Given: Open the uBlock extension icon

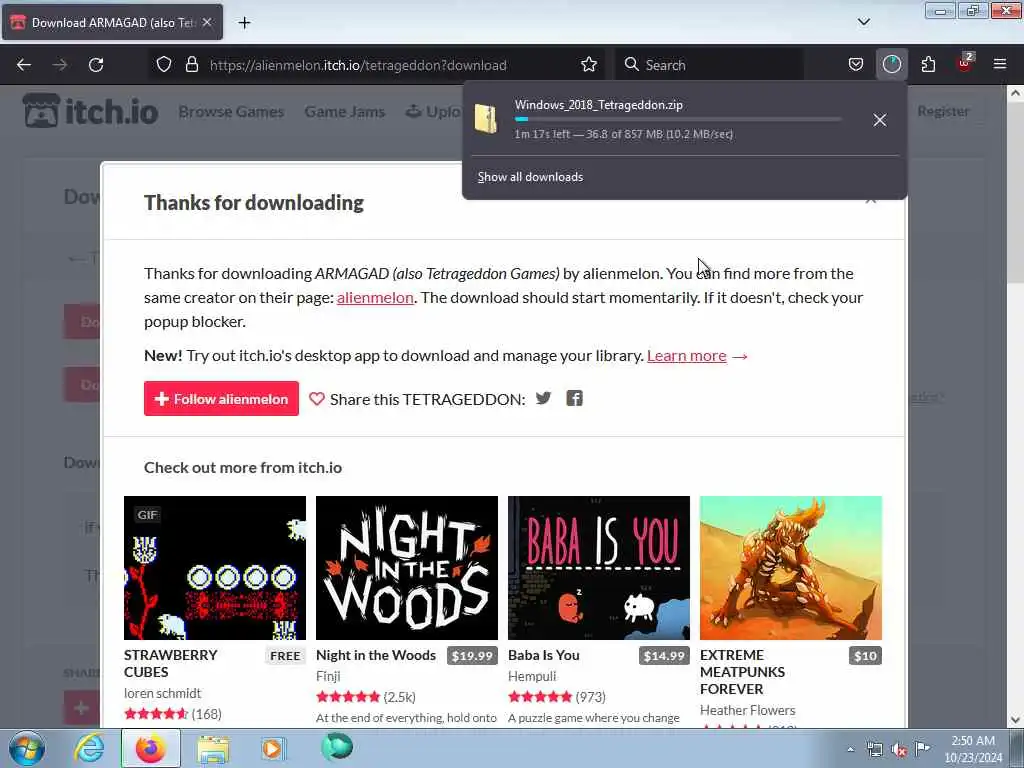Looking at the screenshot, I should [965, 63].
